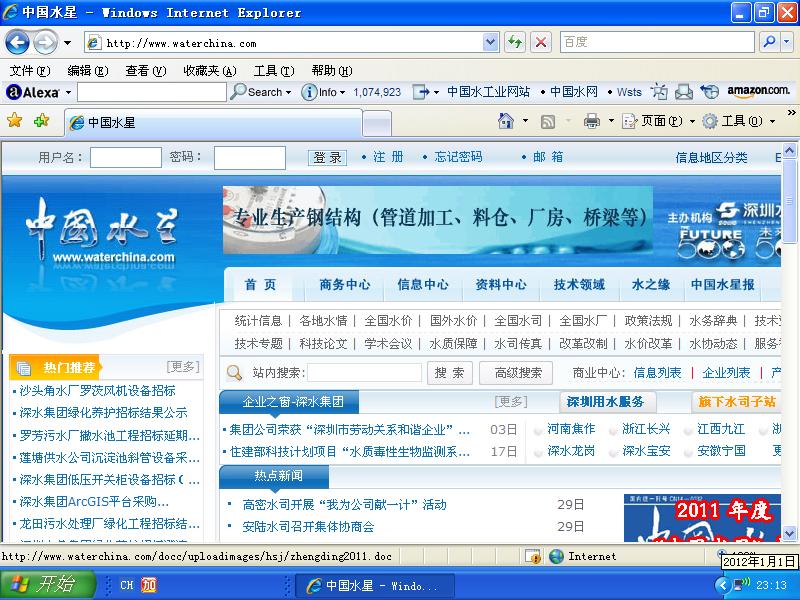The height and width of the screenshot is (600, 800).
Task: Click the Favorites star icon
Action: 15,120
